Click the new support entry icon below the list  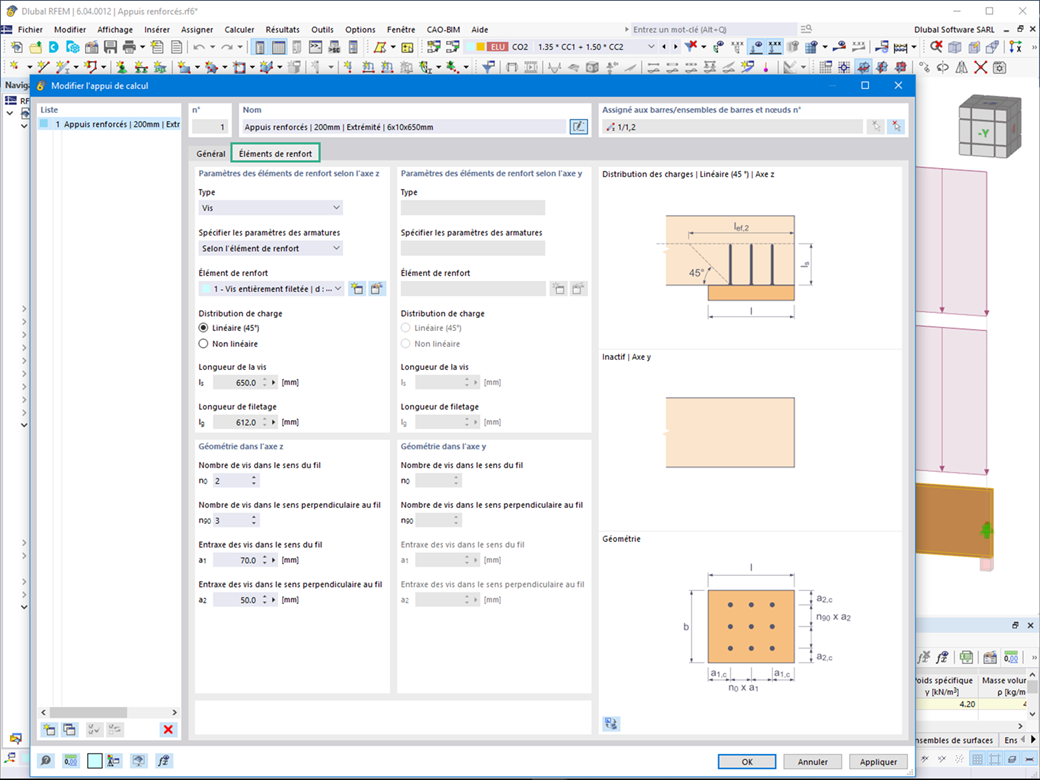coord(48,730)
